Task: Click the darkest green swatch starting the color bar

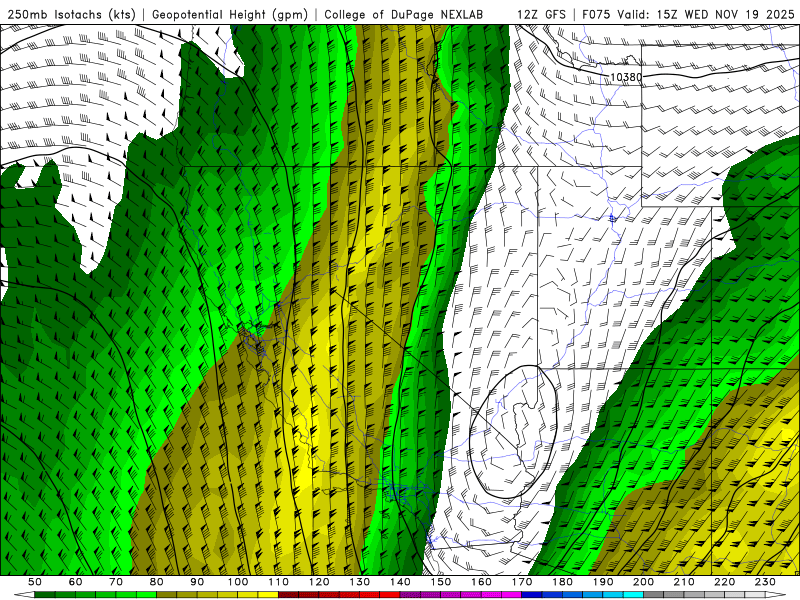Action: pyautogui.click(x=44, y=595)
